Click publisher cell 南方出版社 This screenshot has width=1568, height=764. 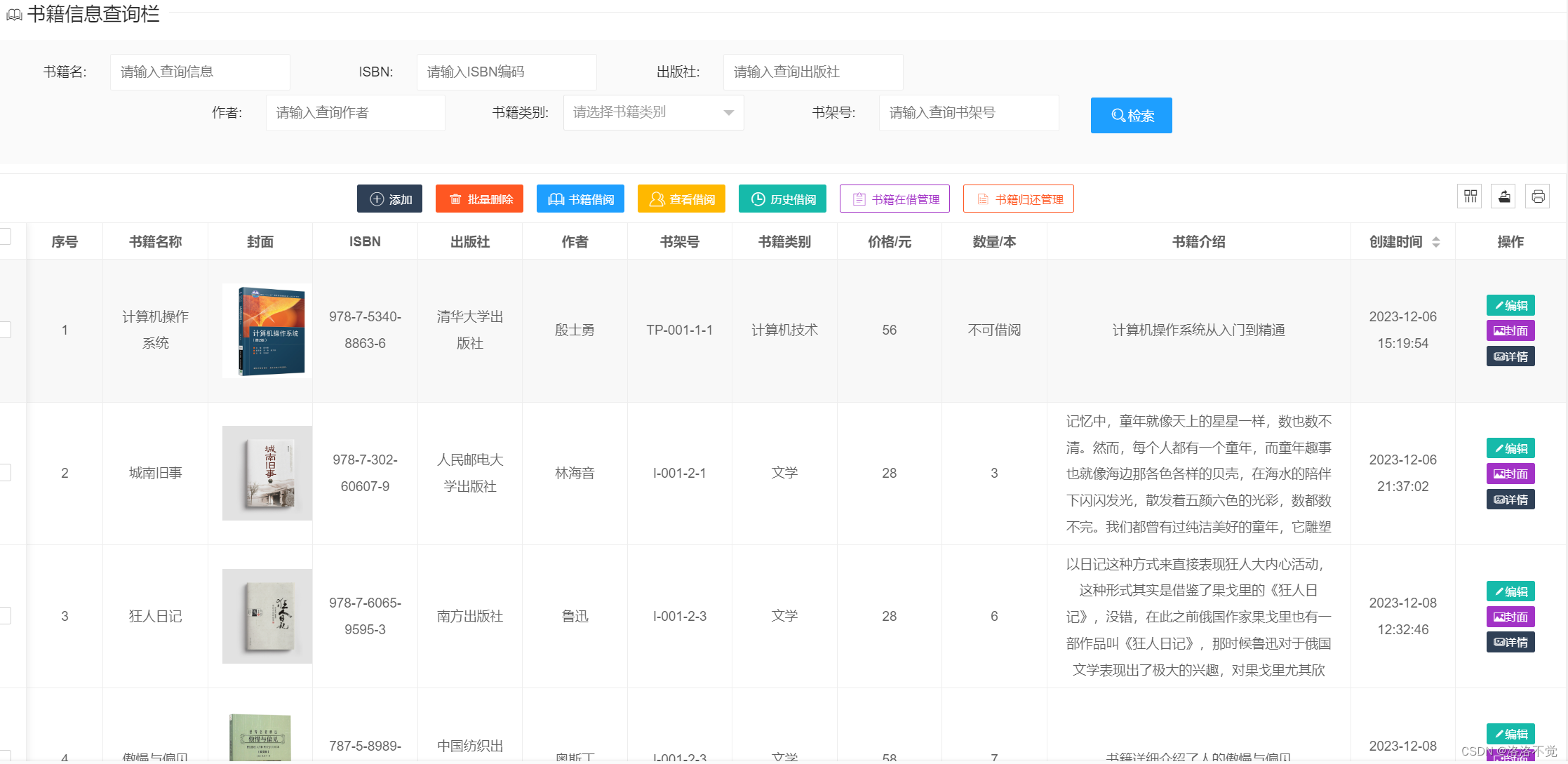469,616
